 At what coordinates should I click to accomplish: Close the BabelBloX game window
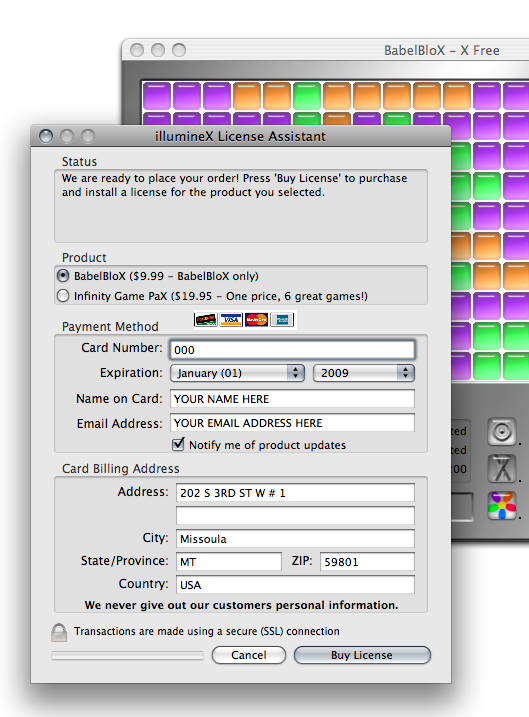pos(137,50)
